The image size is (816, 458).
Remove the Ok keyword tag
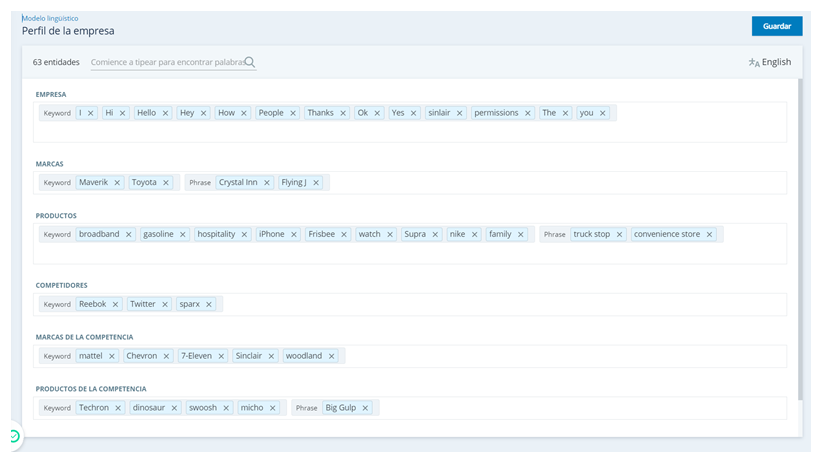tap(377, 113)
